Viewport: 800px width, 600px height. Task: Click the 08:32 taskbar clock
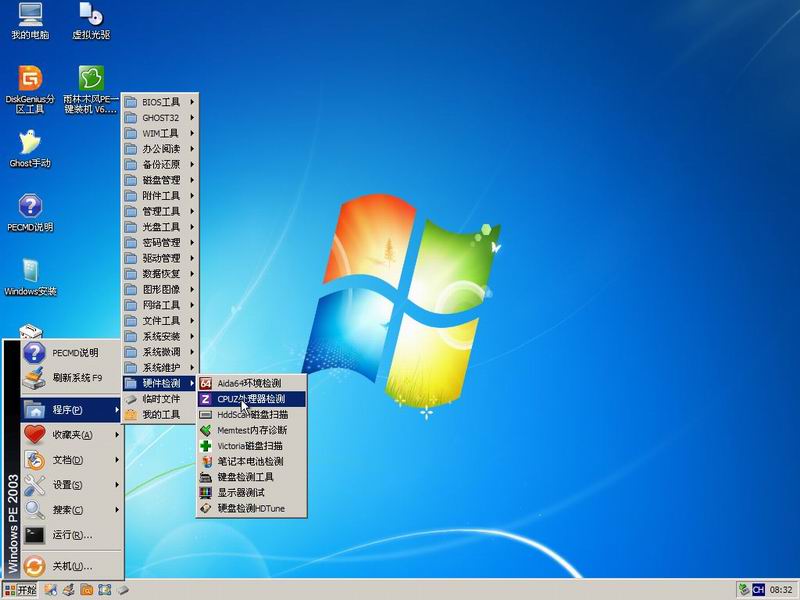(x=781, y=590)
